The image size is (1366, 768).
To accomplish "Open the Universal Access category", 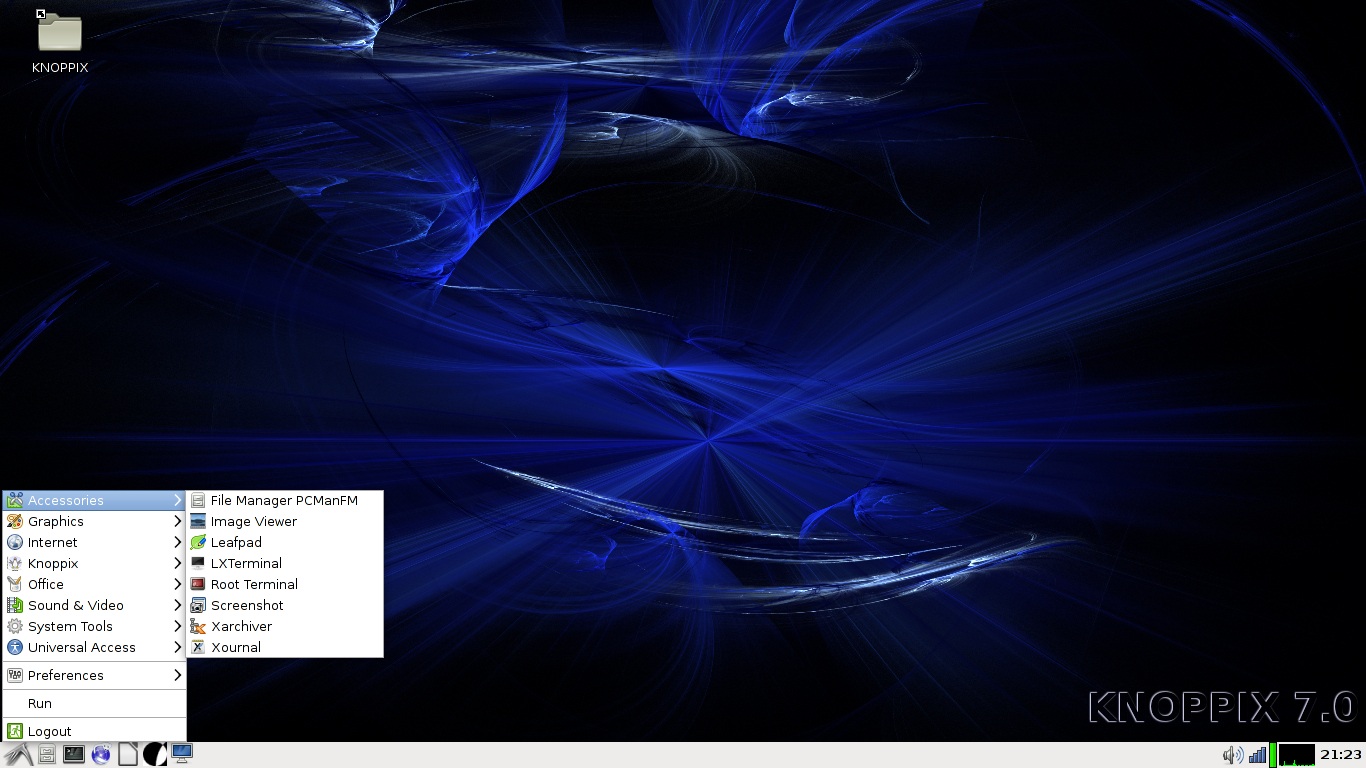I will pos(94,647).
